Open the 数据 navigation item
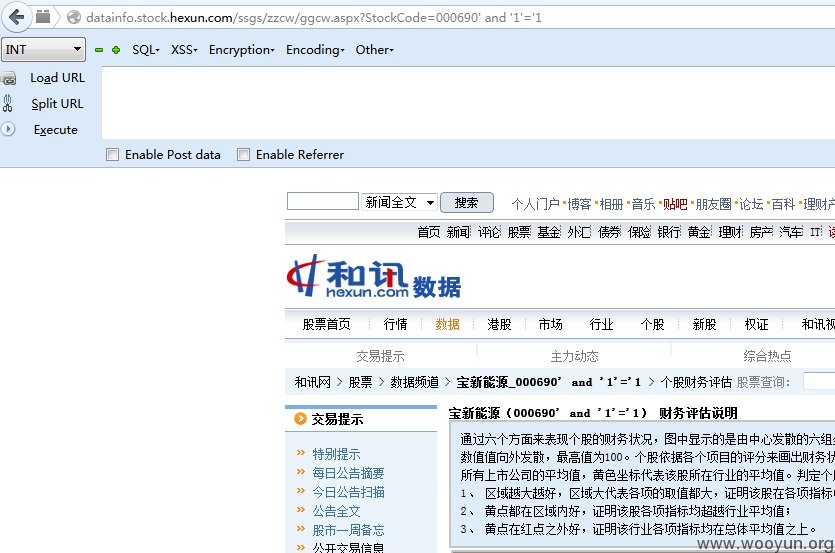Screen dimensions: 835x553 pyautogui.click(x=447, y=324)
